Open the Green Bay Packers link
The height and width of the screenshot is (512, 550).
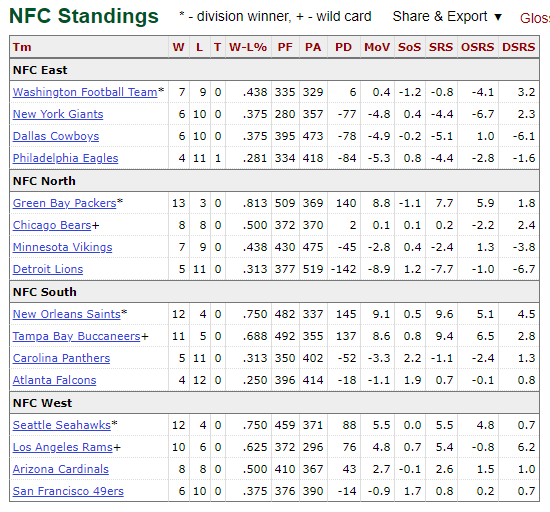64,203
